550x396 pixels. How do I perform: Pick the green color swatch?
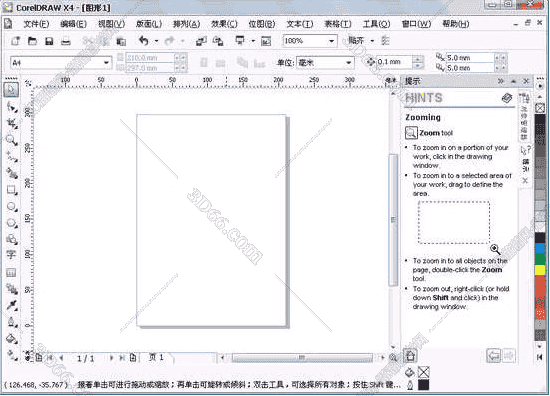pos(540,259)
